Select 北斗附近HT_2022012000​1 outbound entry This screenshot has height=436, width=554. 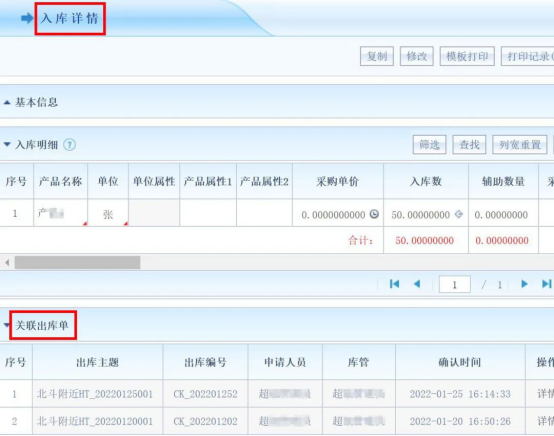[x=95, y=421]
